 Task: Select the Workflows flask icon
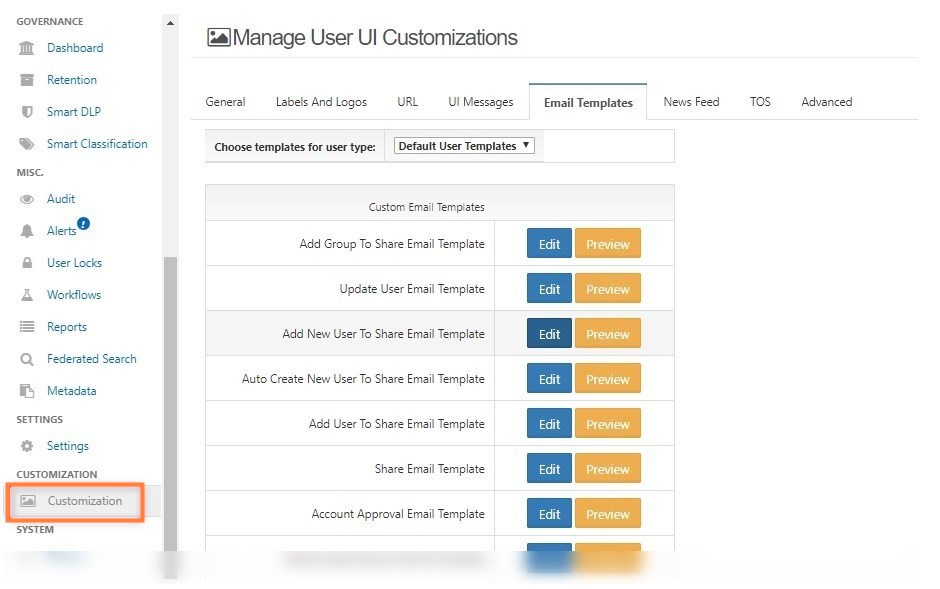click(x=25, y=294)
